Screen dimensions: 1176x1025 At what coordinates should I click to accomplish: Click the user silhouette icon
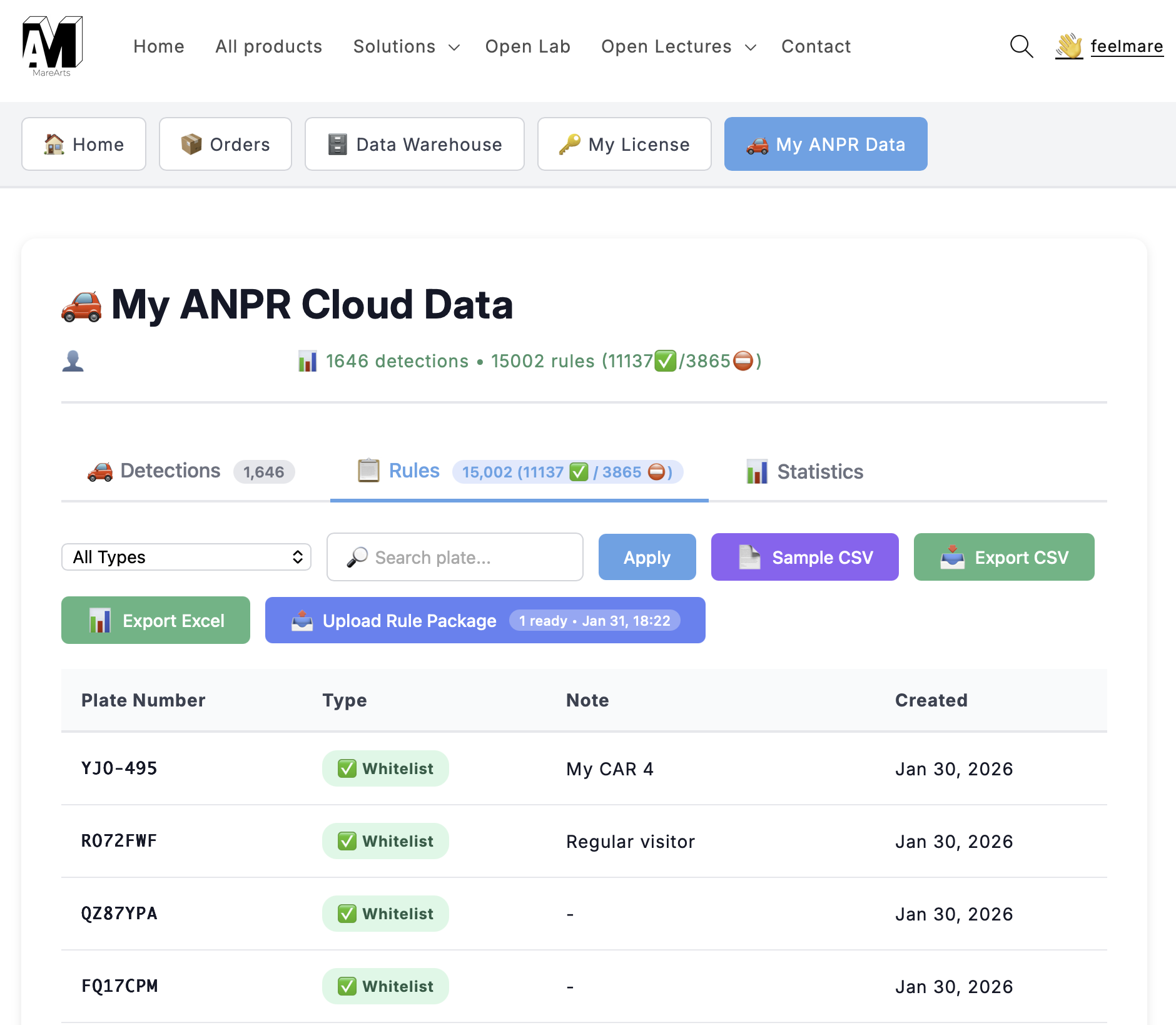pyautogui.click(x=73, y=361)
